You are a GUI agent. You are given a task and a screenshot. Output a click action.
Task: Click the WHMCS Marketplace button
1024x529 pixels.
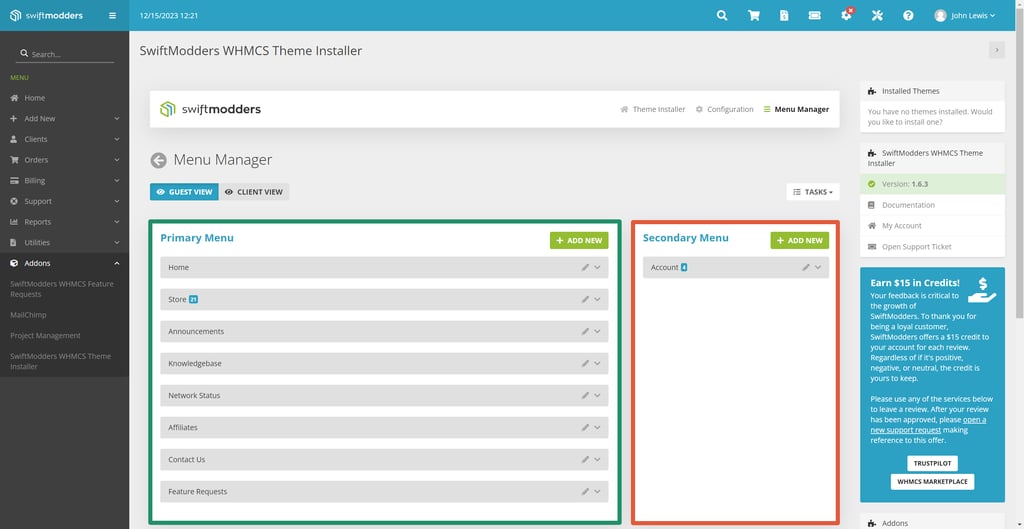pos(932,482)
